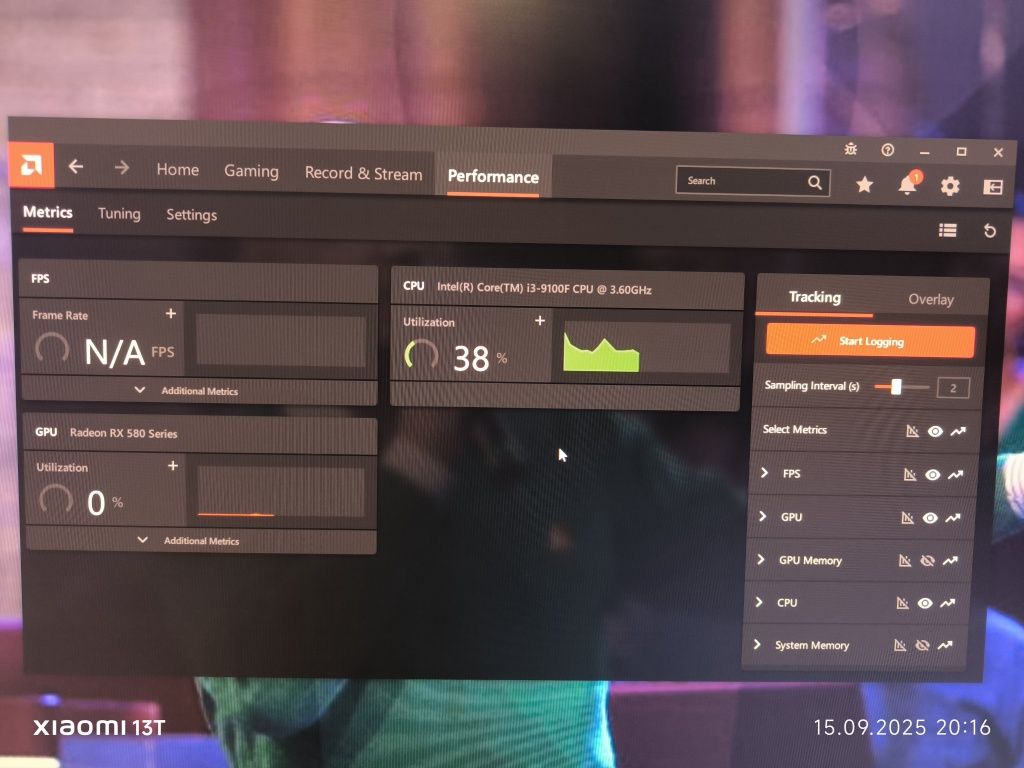Viewport: 1024px width, 768px height.
Task: Toggle eye icon for Select Metrics
Action: [x=935, y=431]
